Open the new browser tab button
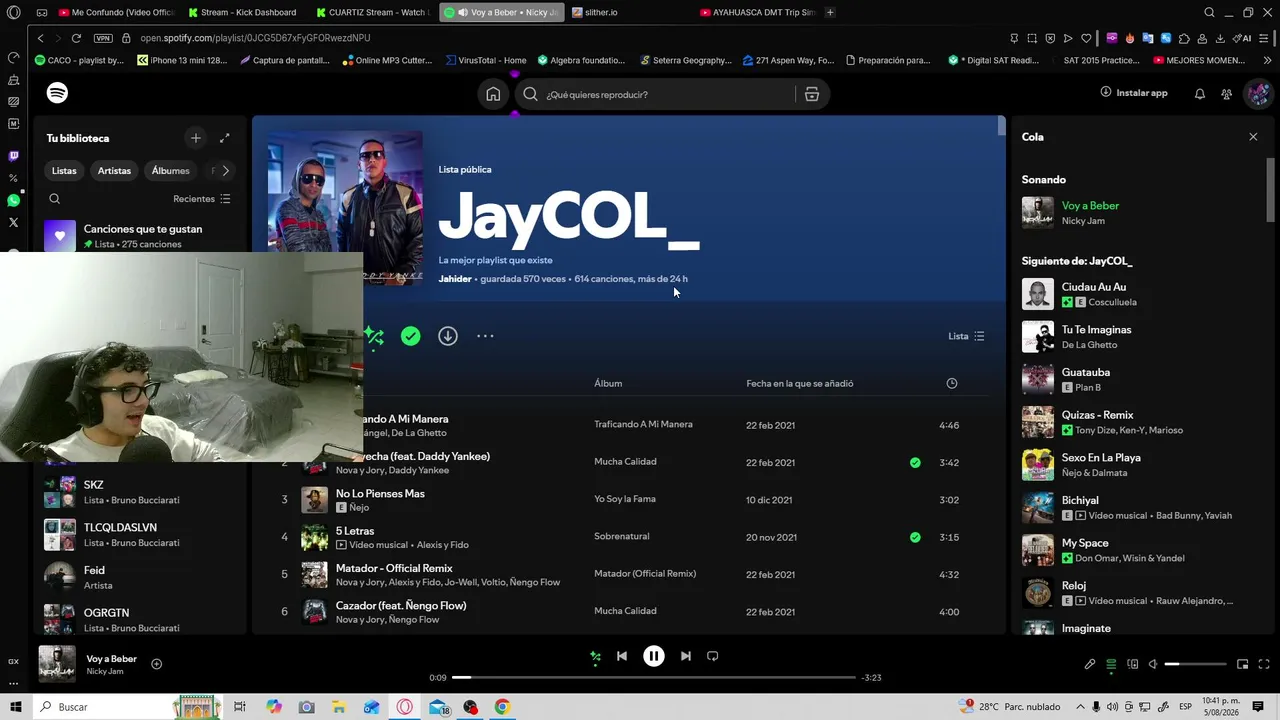The image size is (1280, 720). (x=830, y=13)
